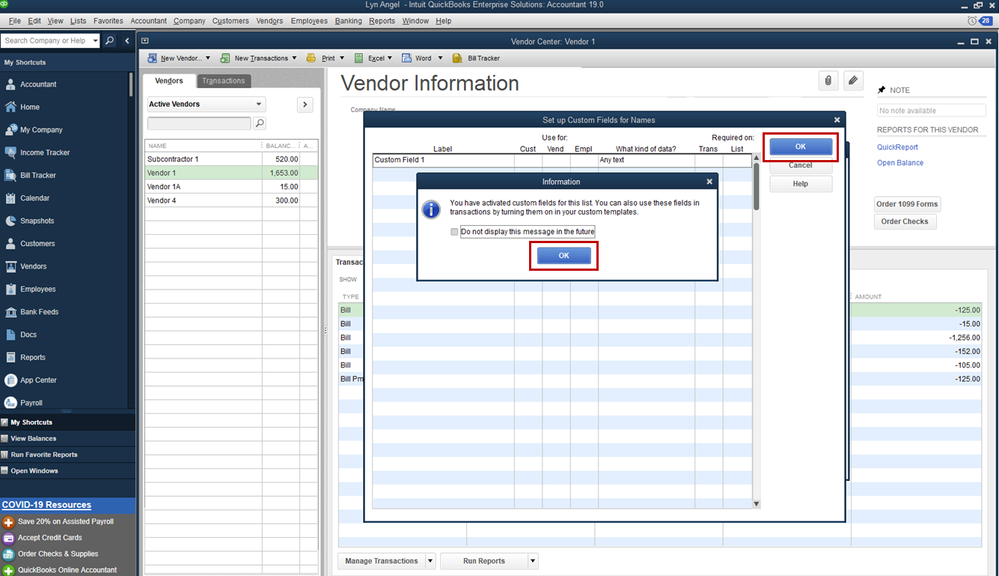Click the vendor list search magnifier
Image resolution: width=999 pixels, height=576 pixels.
pos(259,123)
